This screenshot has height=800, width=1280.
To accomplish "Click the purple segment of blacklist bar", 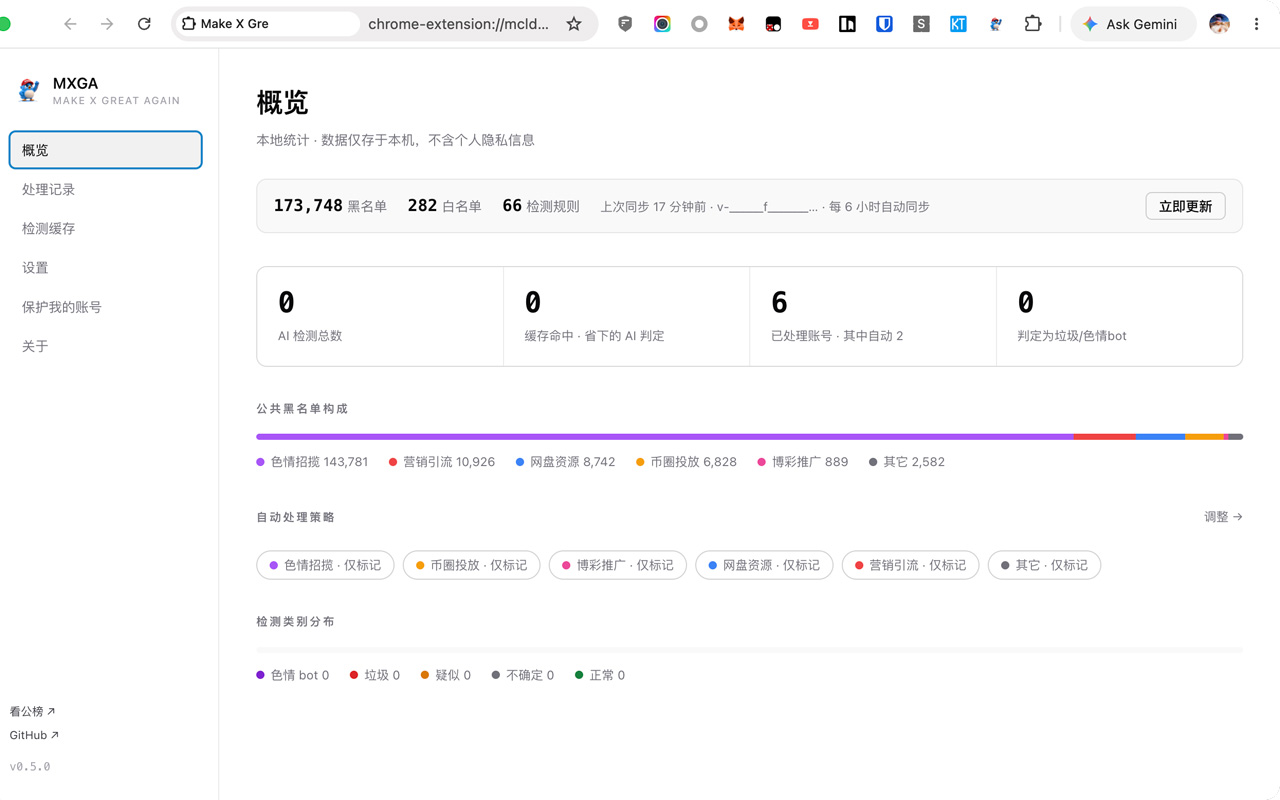I will [665, 437].
